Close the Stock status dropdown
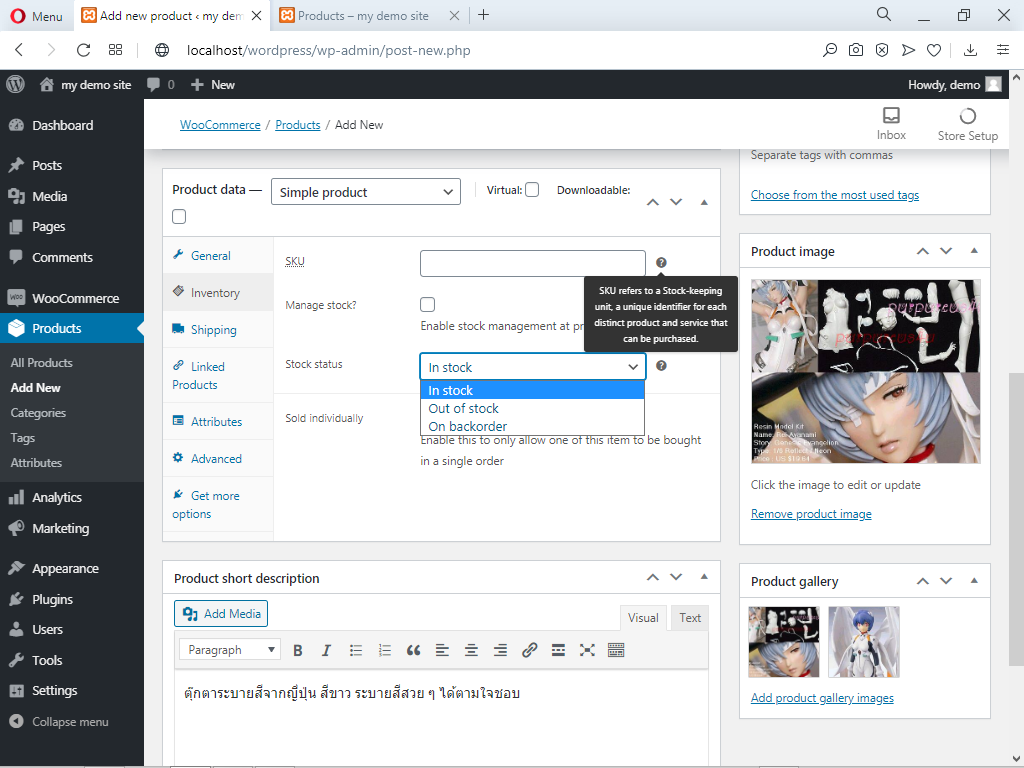 point(533,367)
